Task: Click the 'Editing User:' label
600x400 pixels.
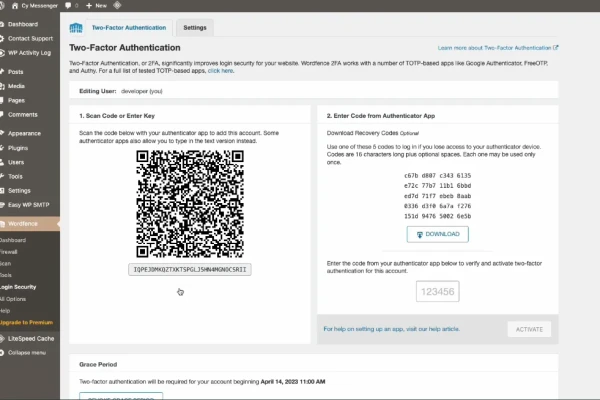Action: click(x=98, y=91)
